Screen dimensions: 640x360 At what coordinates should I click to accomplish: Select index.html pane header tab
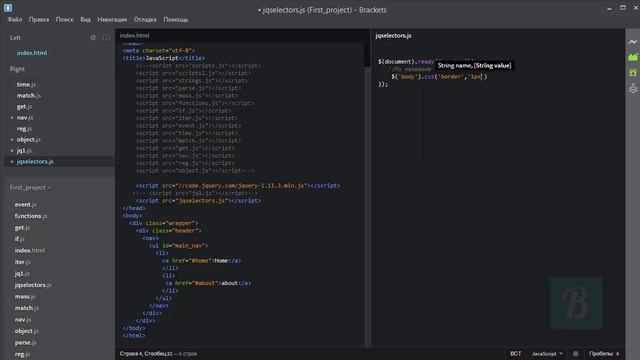(x=135, y=36)
